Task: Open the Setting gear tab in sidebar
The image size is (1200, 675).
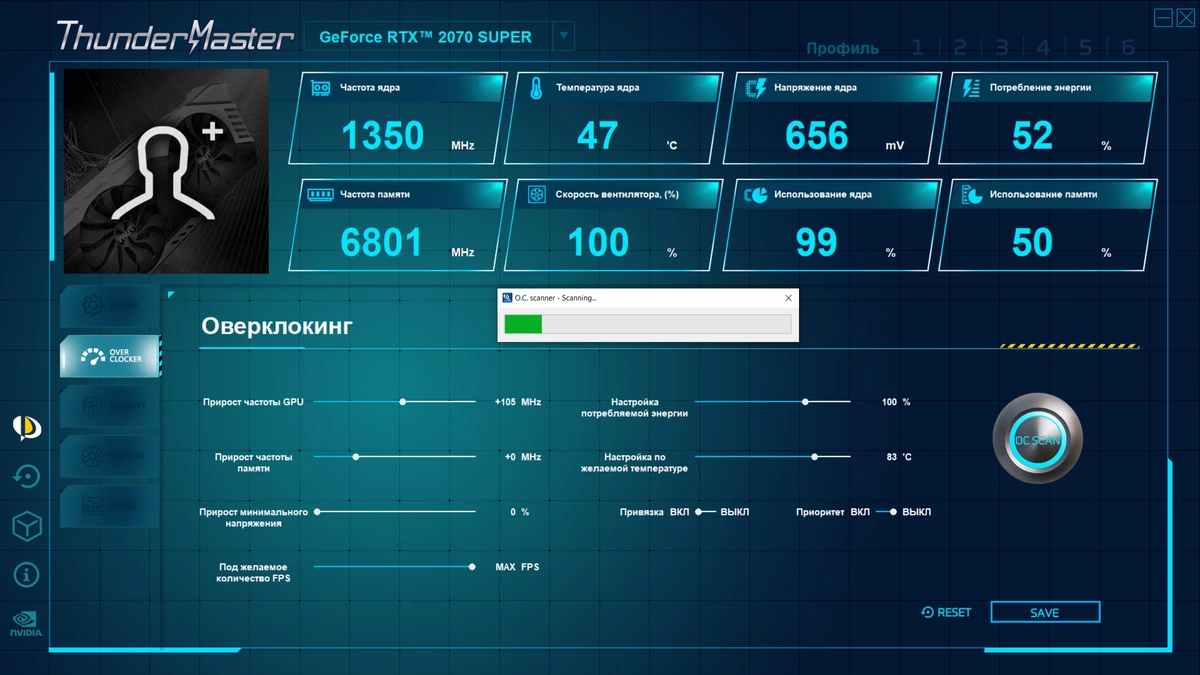Action: [x=110, y=306]
